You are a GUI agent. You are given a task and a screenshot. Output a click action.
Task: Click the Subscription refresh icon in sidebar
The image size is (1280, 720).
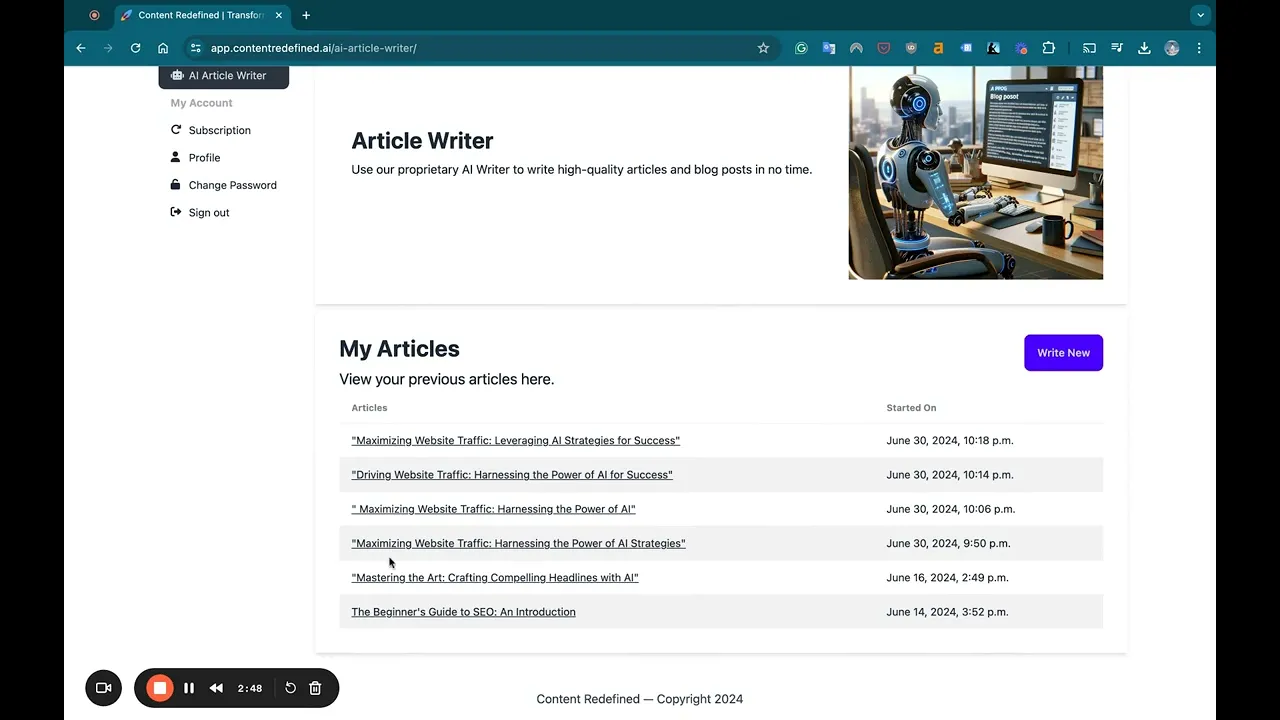tap(176, 130)
